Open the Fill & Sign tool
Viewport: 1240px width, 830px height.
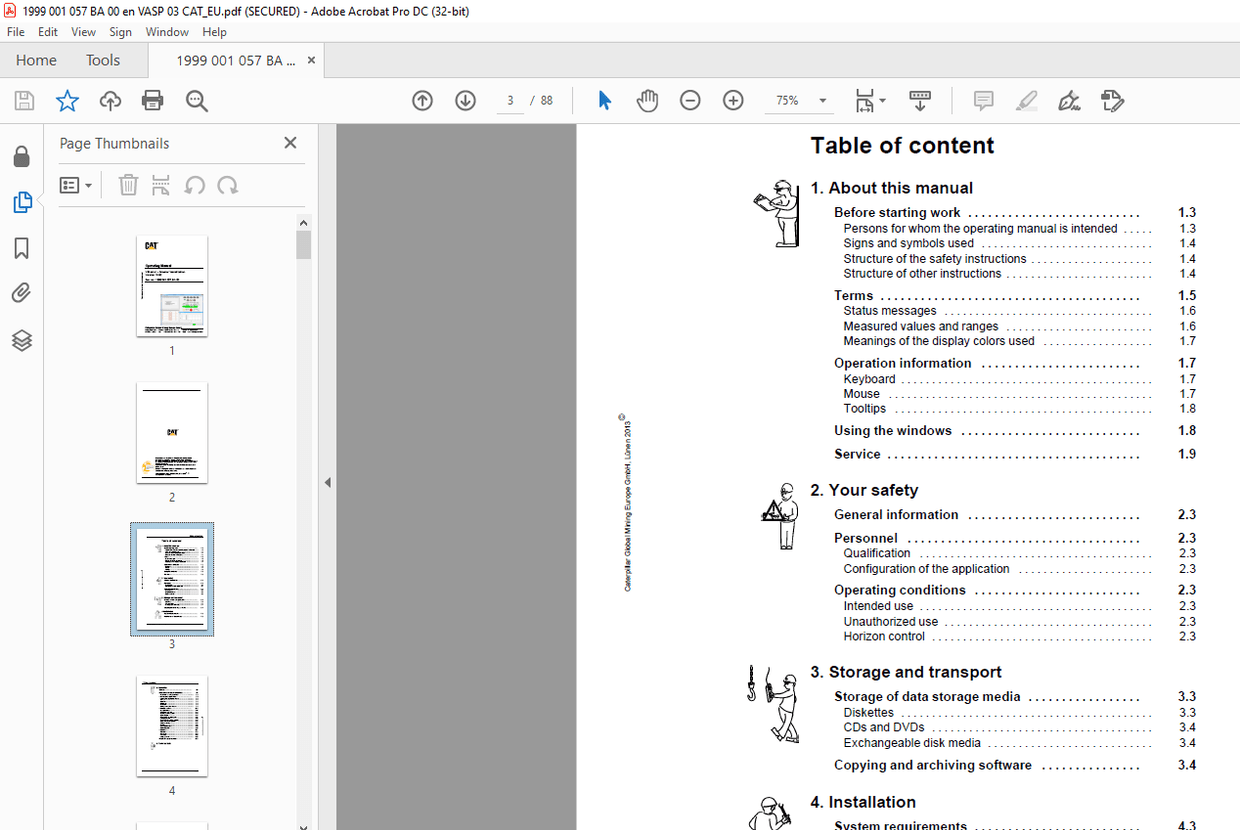(1113, 100)
